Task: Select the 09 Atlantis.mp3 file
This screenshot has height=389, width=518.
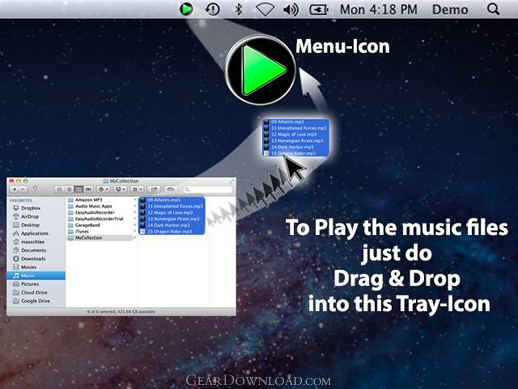Action: [x=171, y=200]
